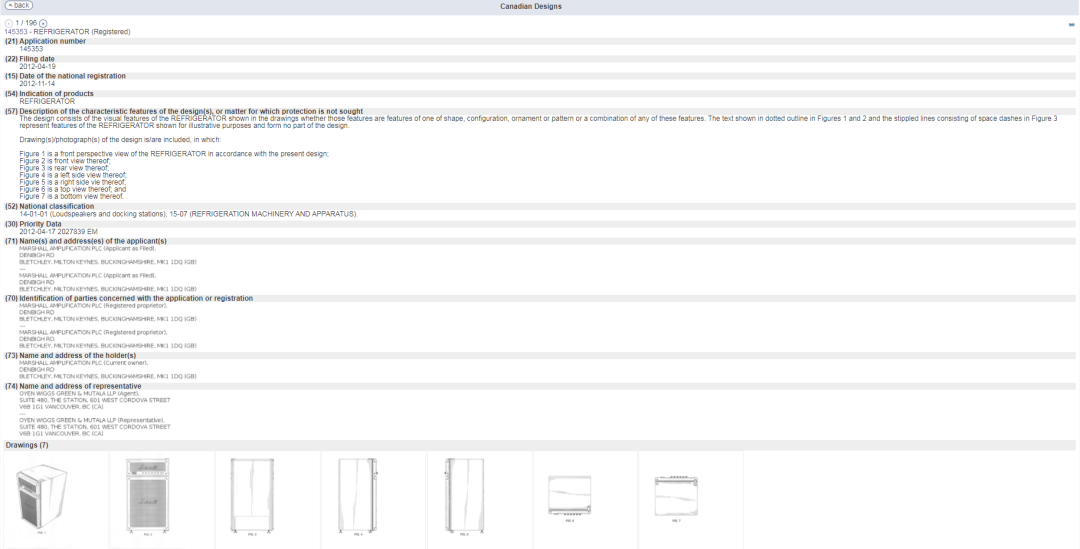Open the 145353 application number link
The width and height of the screenshot is (1080, 549).
pos(16,32)
